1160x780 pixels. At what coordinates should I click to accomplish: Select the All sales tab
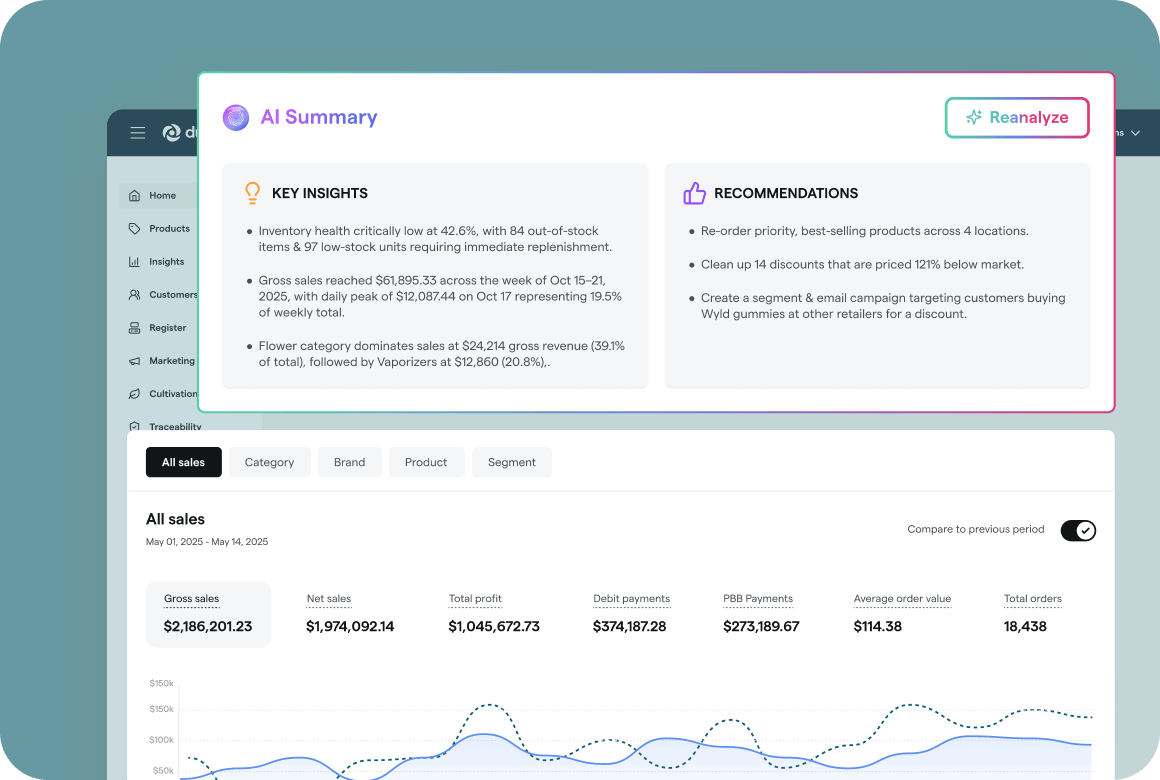183,462
